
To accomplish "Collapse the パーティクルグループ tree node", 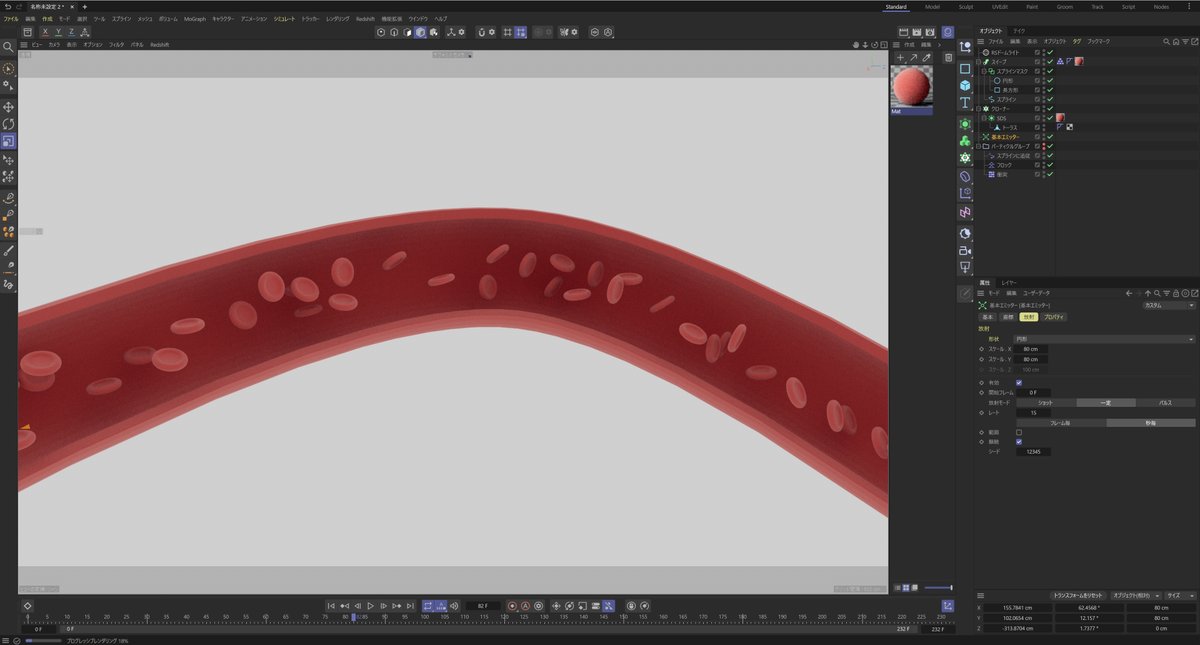I will pyautogui.click(x=980, y=146).
